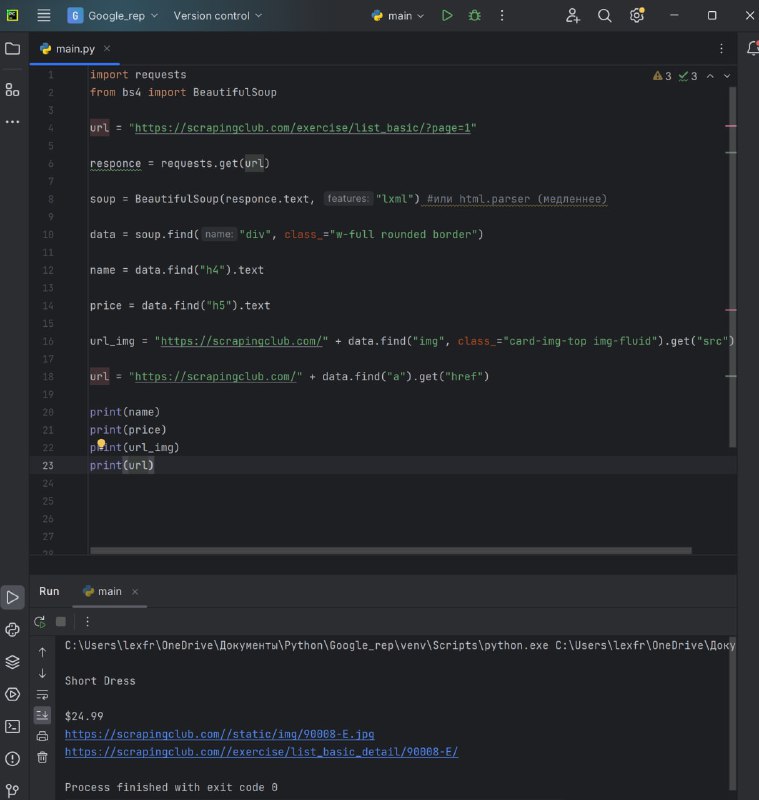Open Code With Me add-user icon
The height and width of the screenshot is (800, 759).
click(x=573, y=16)
